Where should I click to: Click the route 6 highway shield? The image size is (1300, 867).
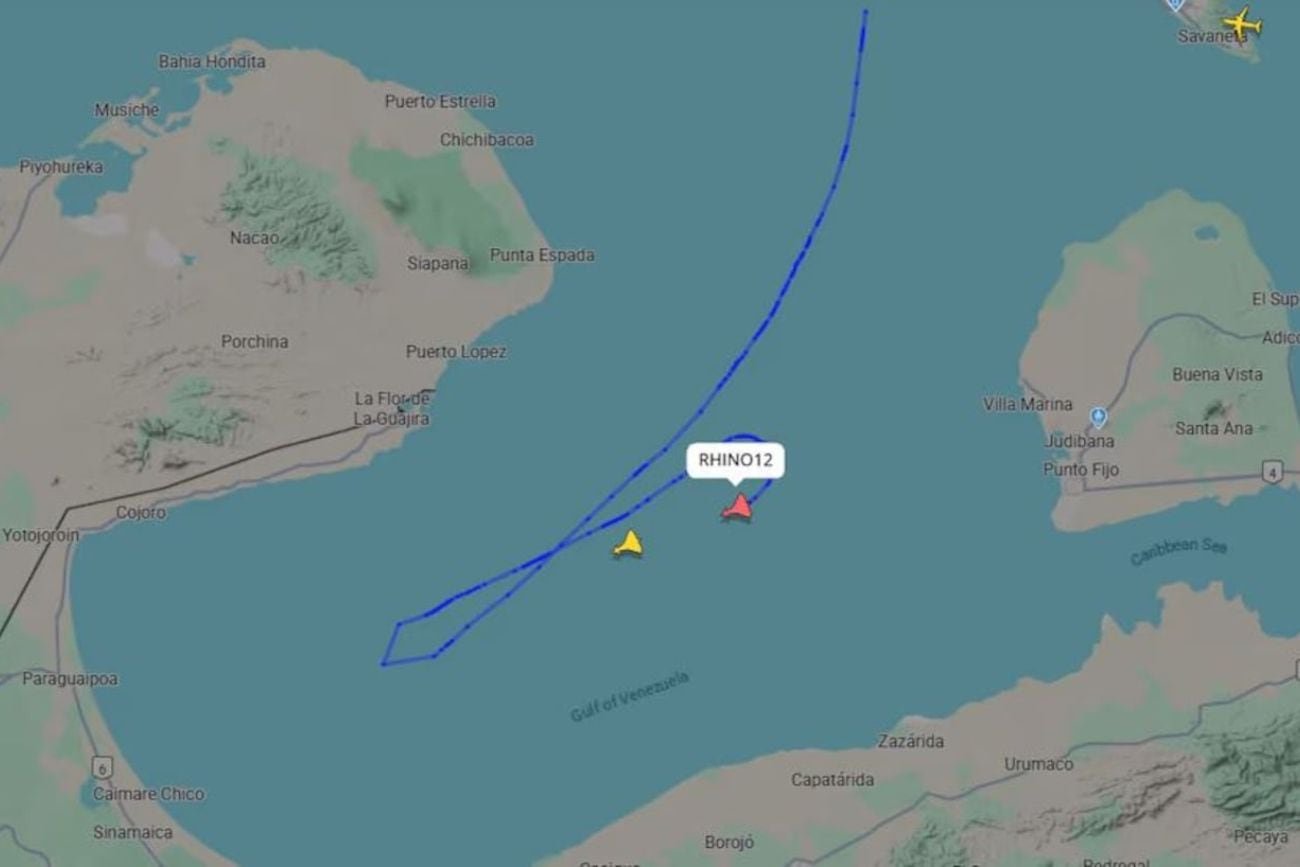[103, 768]
